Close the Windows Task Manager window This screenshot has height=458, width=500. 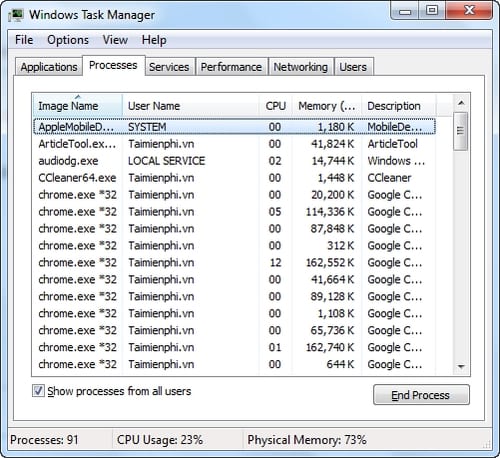click(x=469, y=11)
